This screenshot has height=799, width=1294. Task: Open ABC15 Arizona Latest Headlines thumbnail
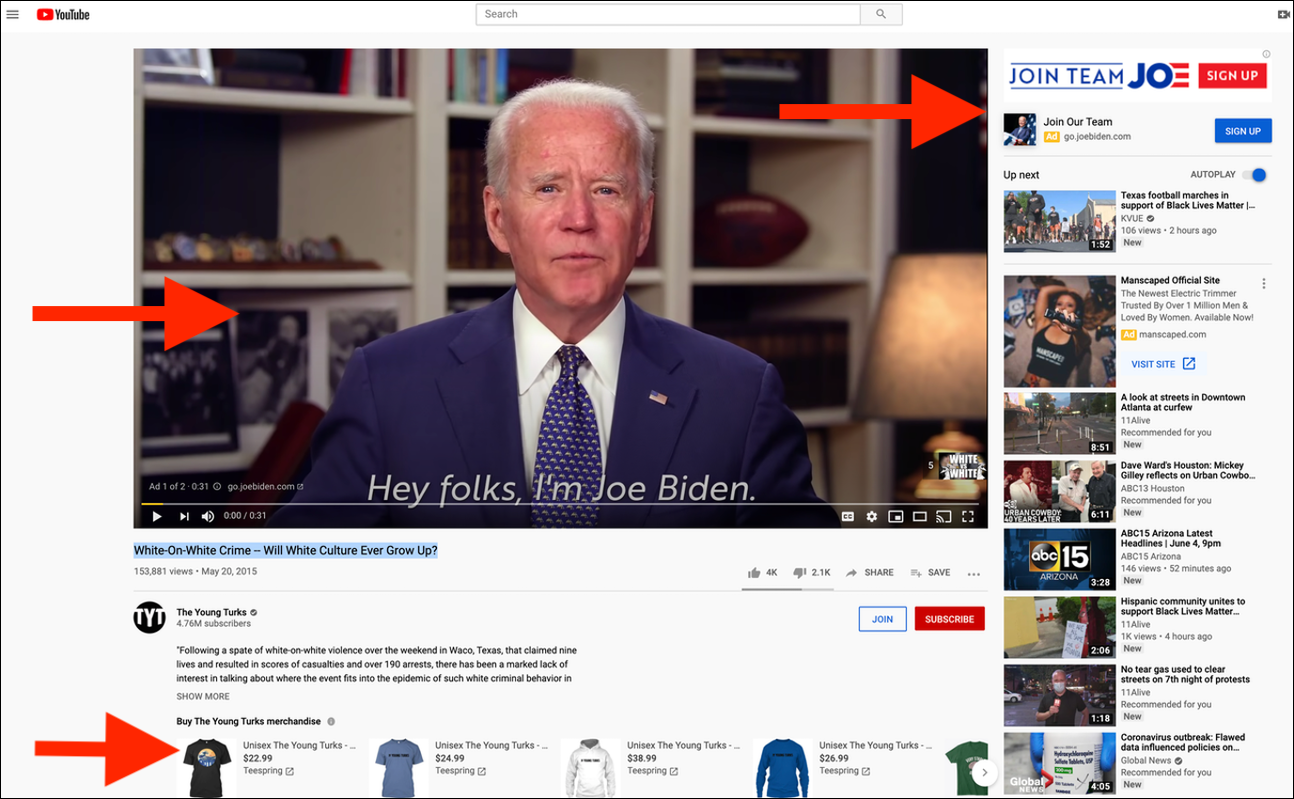(x=1059, y=559)
